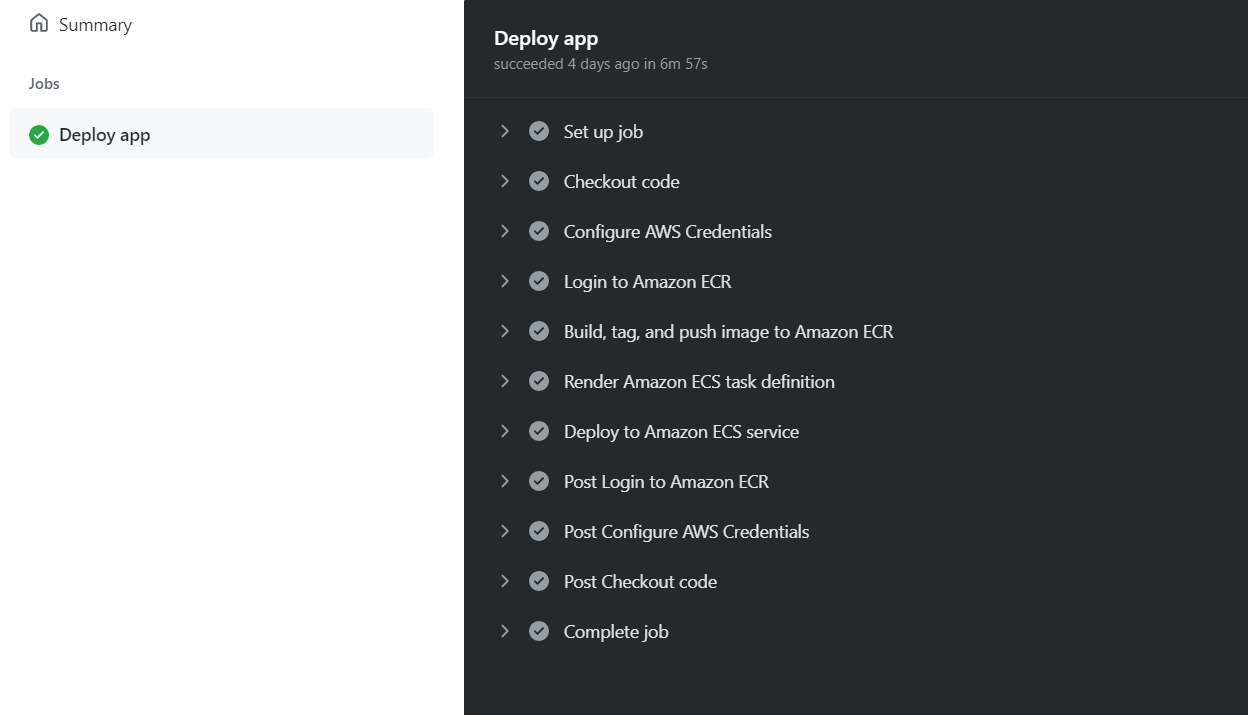Expand the Build, tag, and push image chevron
This screenshot has width=1248, height=715.
[505, 331]
